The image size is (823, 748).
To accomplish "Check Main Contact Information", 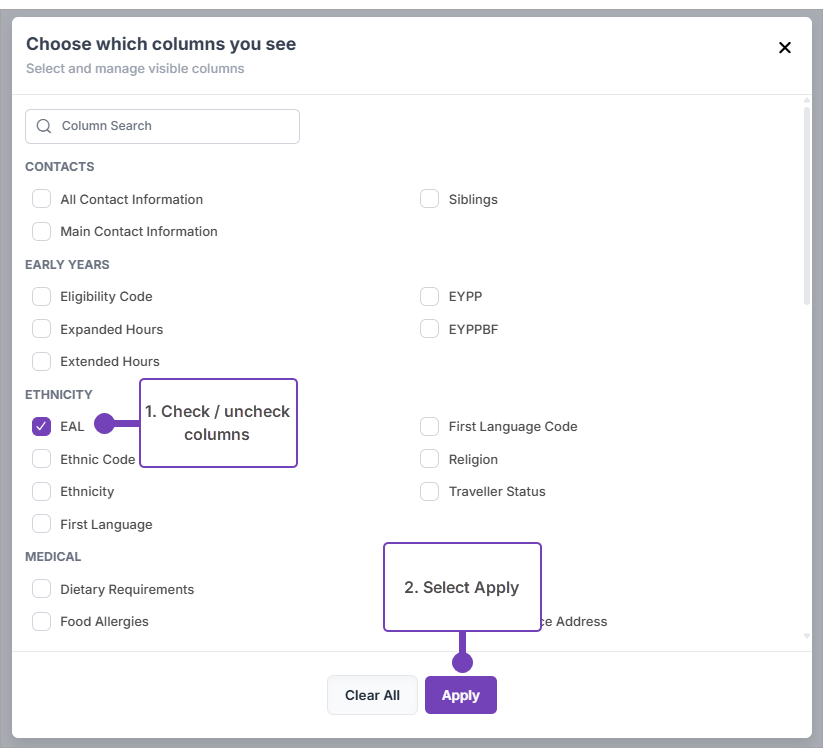I will click(41, 232).
